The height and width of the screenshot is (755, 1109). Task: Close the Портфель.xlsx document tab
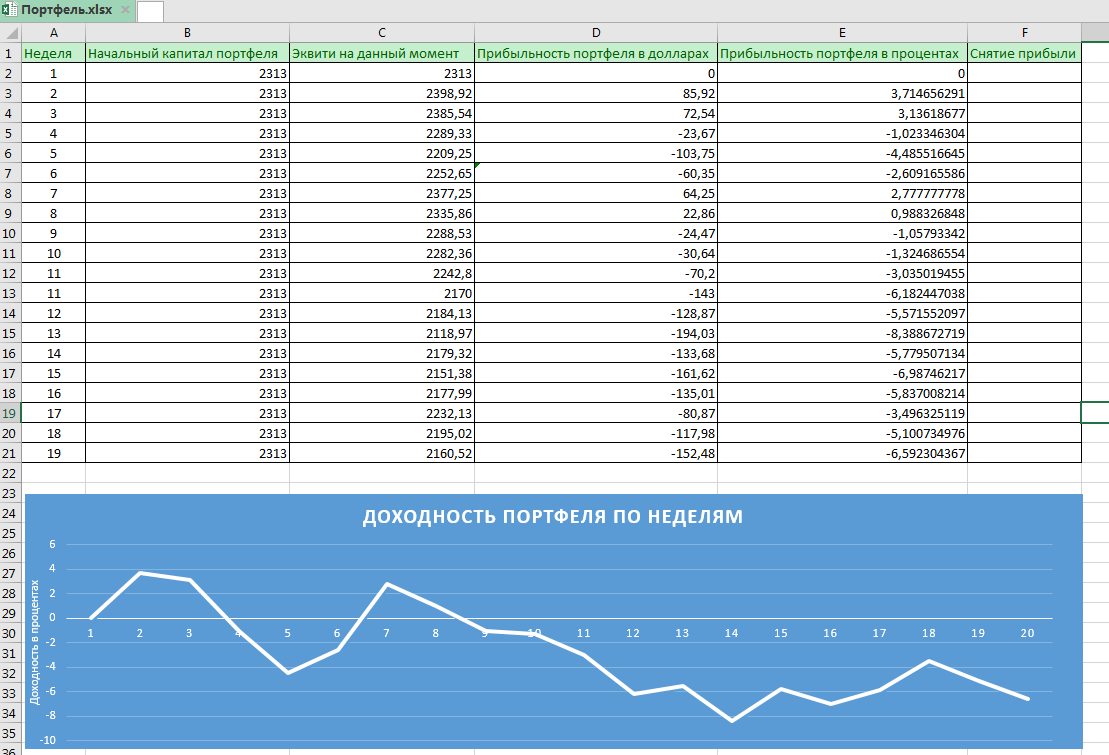(125, 10)
